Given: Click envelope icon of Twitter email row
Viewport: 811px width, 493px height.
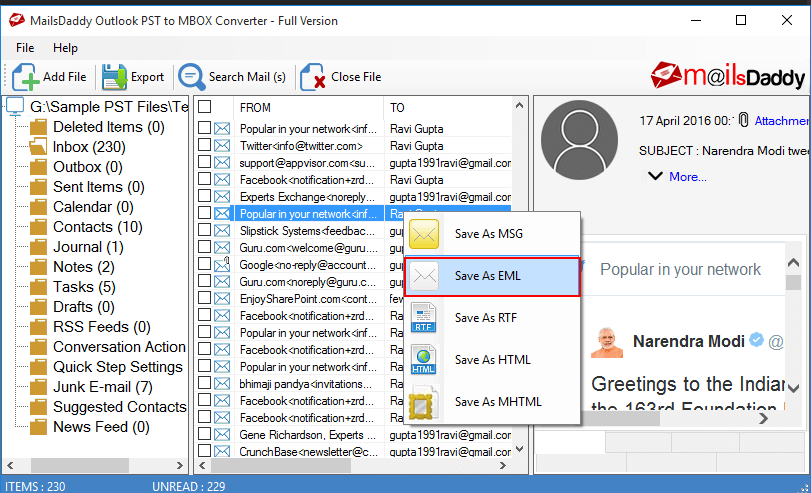Looking at the screenshot, I should pos(222,146).
